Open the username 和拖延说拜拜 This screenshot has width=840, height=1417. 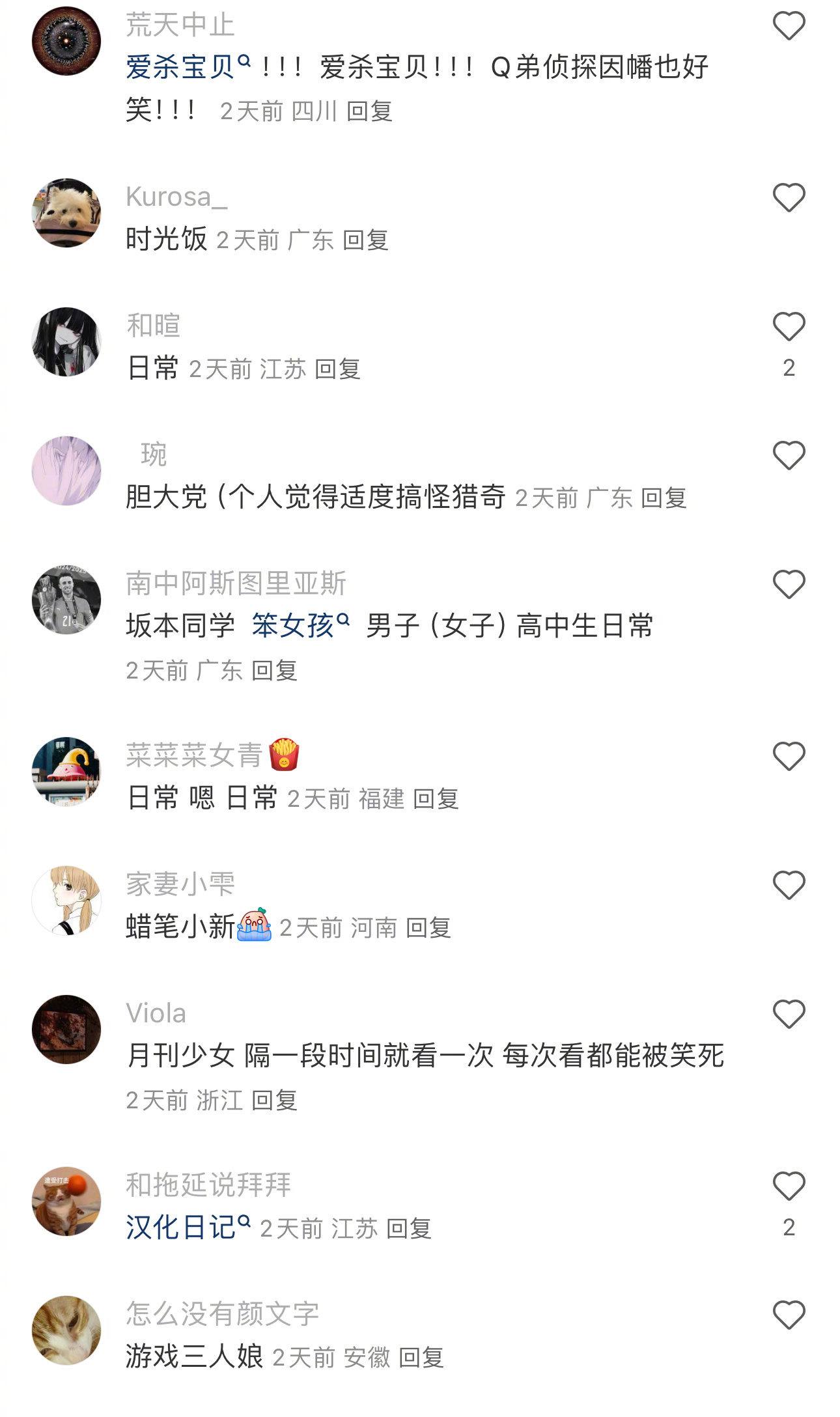click(208, 1185)
